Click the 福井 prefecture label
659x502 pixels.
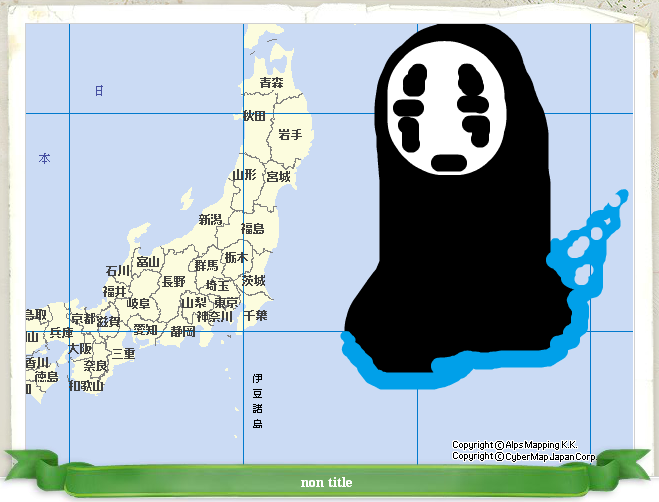point(115,291)
